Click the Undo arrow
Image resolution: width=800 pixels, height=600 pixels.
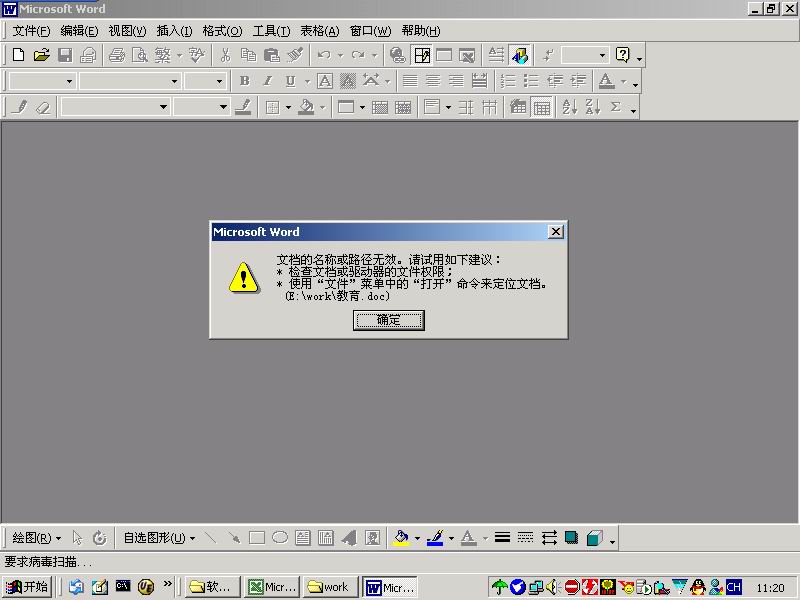click(x=323, y=55)
